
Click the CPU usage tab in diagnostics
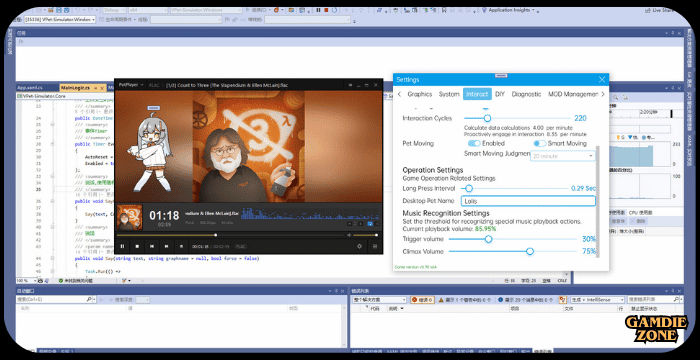[x=641, y=213]
